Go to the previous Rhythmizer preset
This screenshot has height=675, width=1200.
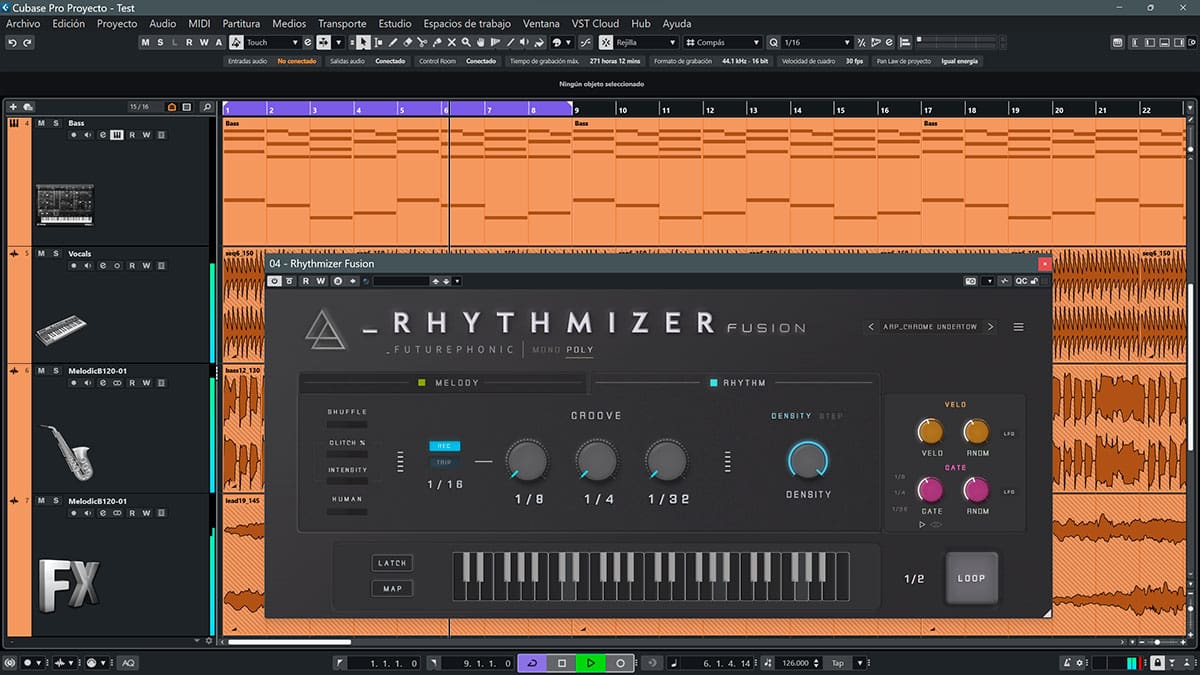(871, 327)
